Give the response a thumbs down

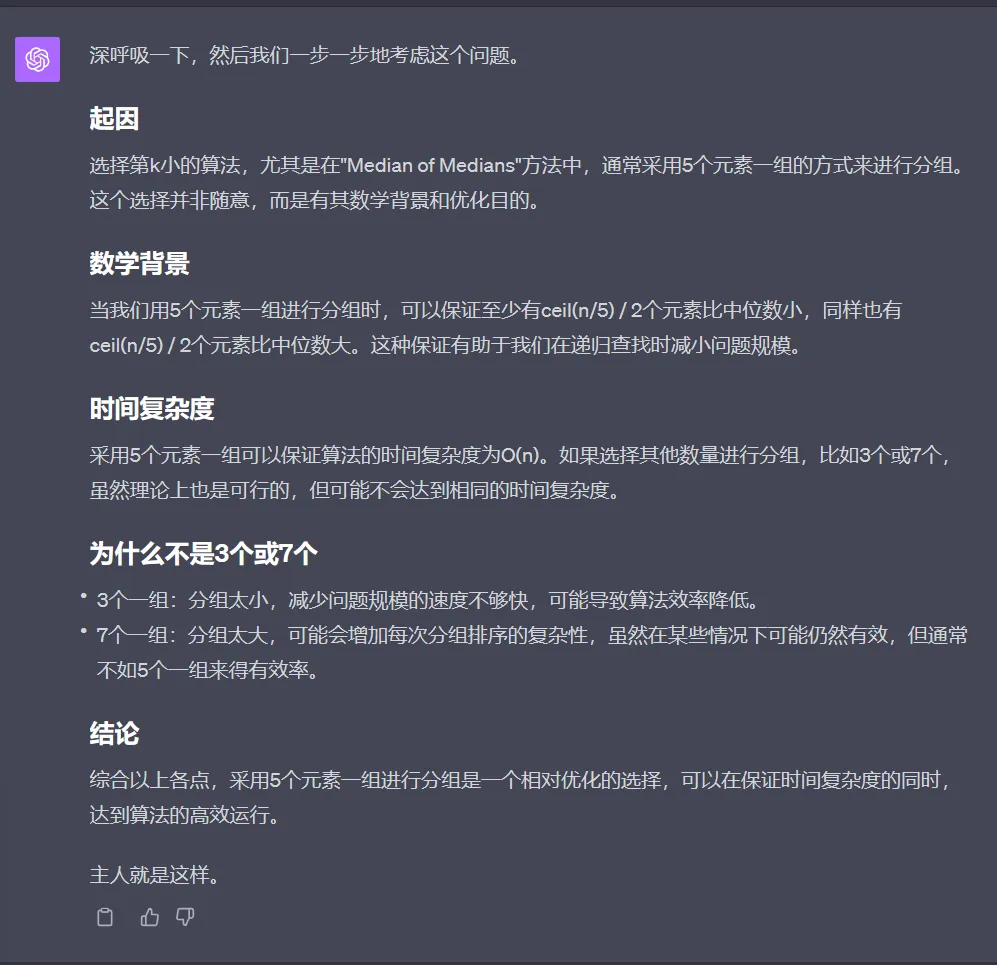pos(185,917)
